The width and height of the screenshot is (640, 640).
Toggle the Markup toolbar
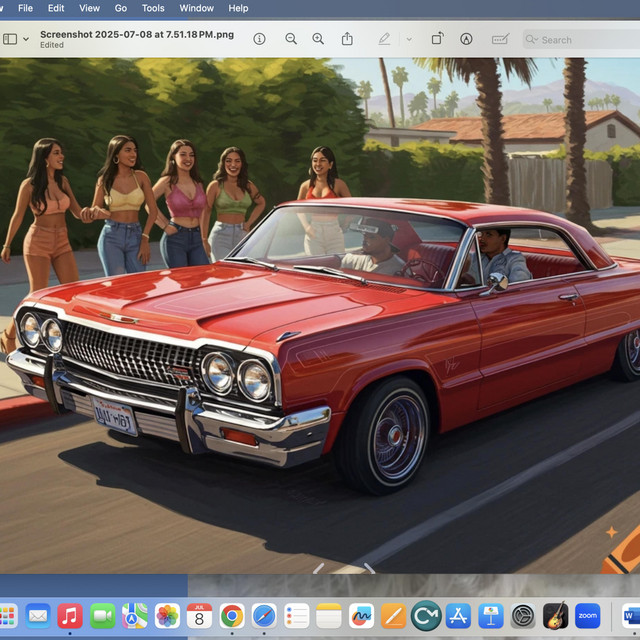(x=466, y=39)
